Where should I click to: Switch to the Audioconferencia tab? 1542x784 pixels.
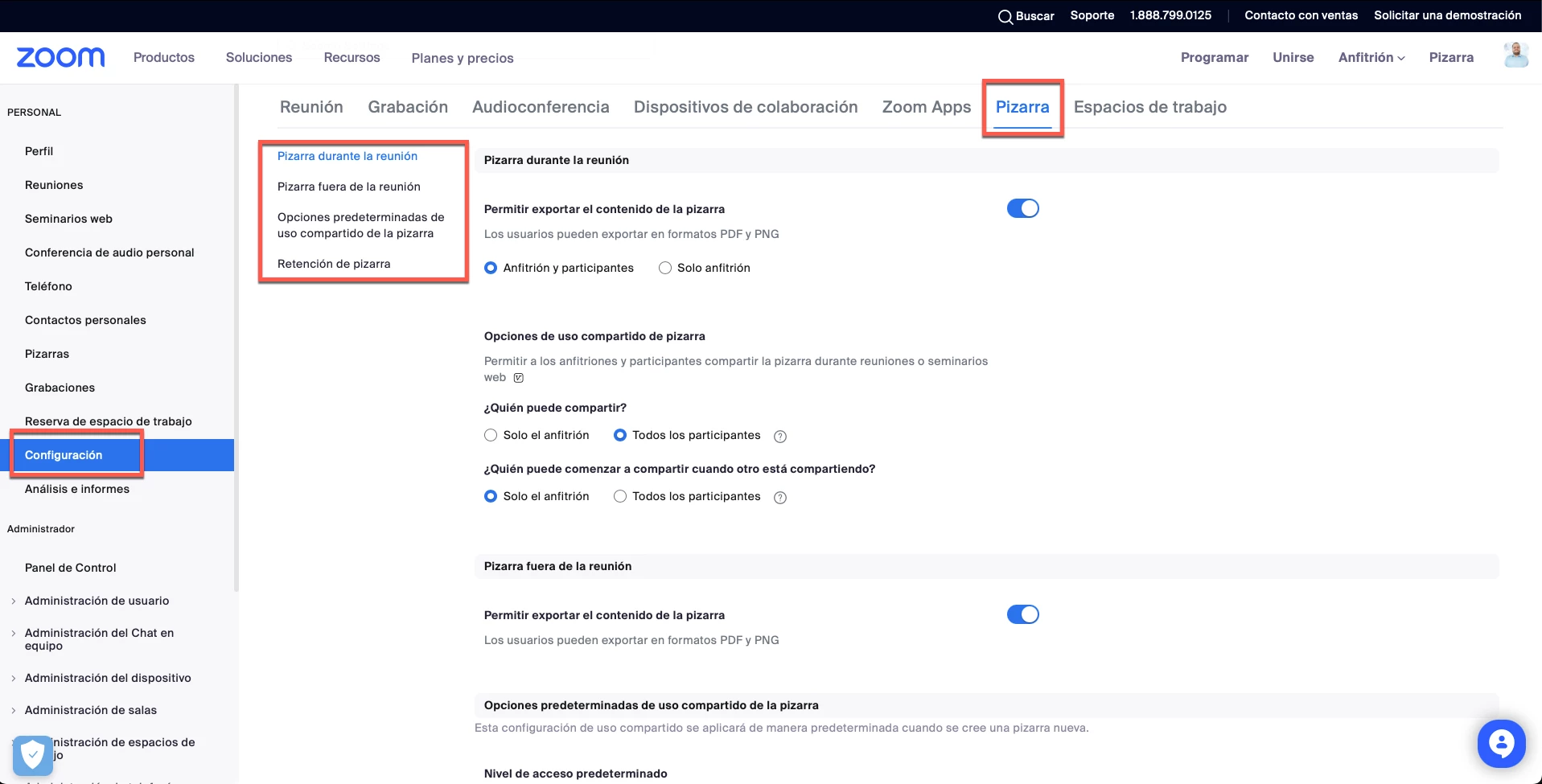541,107
